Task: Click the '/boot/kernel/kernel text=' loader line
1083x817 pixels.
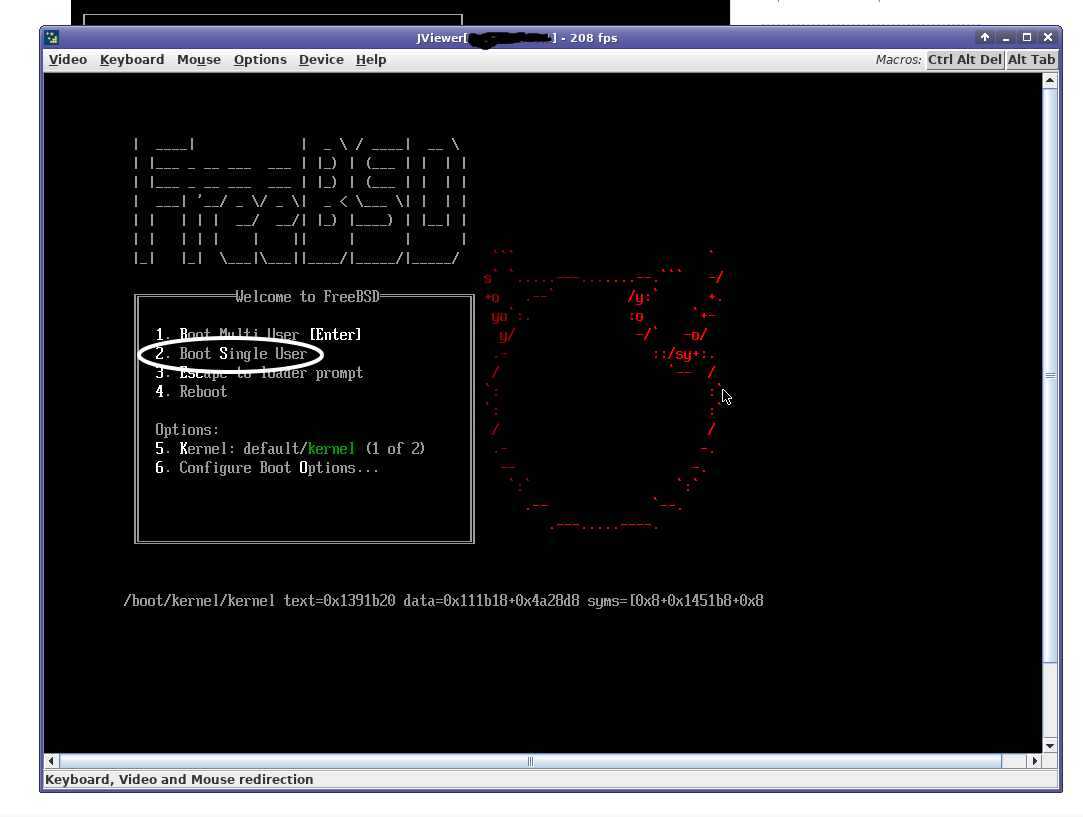Action: pos(443,601)
